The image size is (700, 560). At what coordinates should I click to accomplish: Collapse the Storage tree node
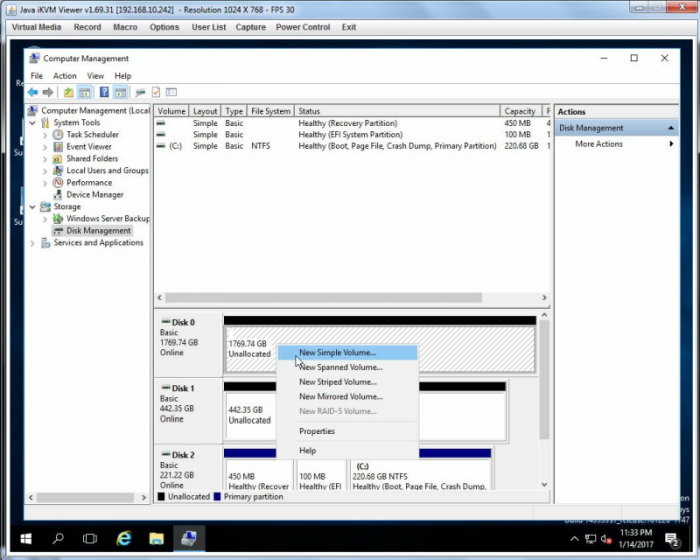(x=33, y=207)
